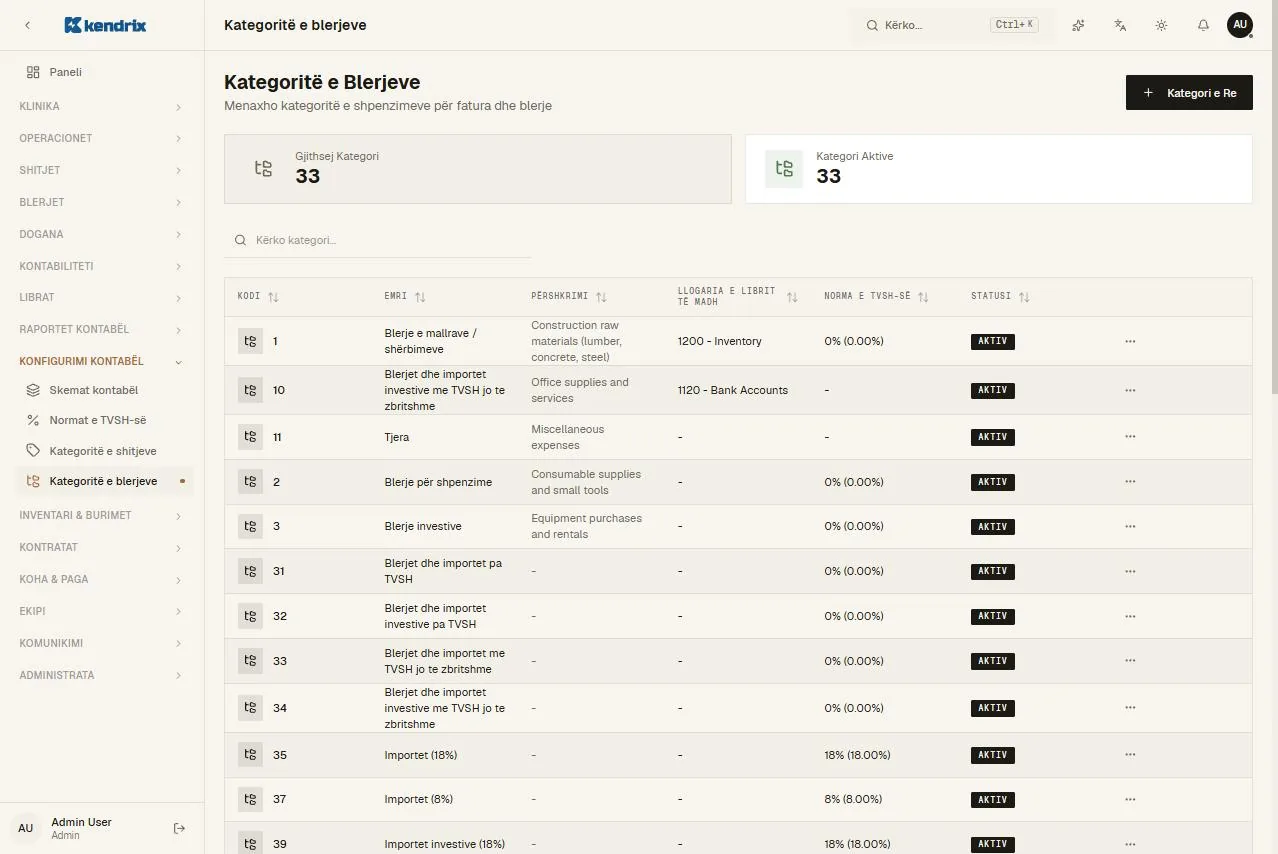Select the Kategori Aktive summary card
The image size is (1278, 854).
tap(999, 169)
